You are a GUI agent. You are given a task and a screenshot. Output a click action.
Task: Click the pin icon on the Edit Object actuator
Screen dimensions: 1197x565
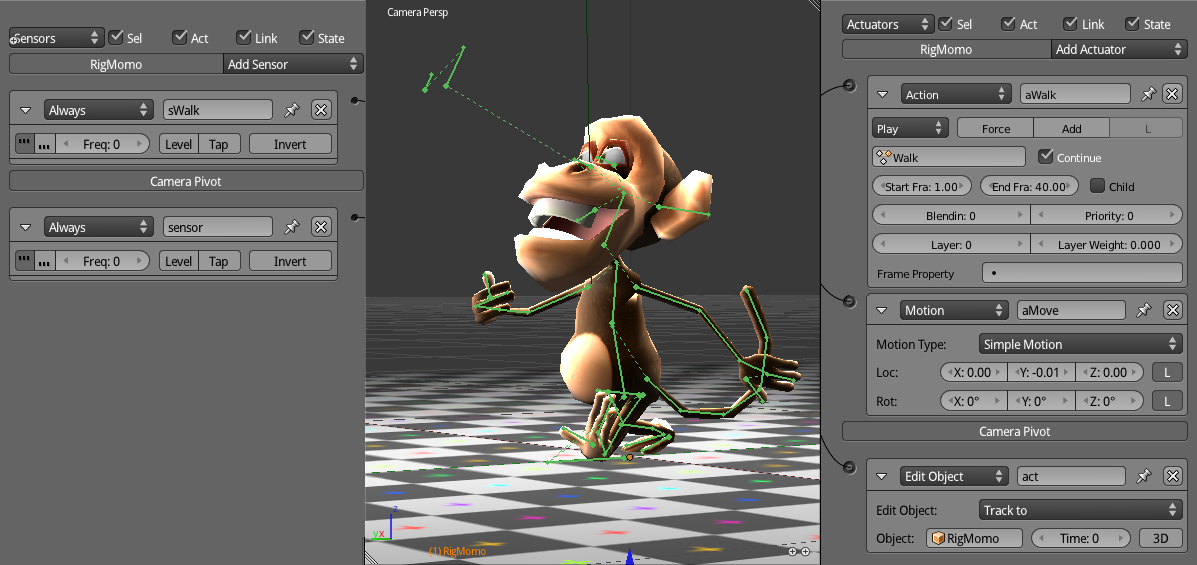pyautogui.click(x=1144, y=476)
